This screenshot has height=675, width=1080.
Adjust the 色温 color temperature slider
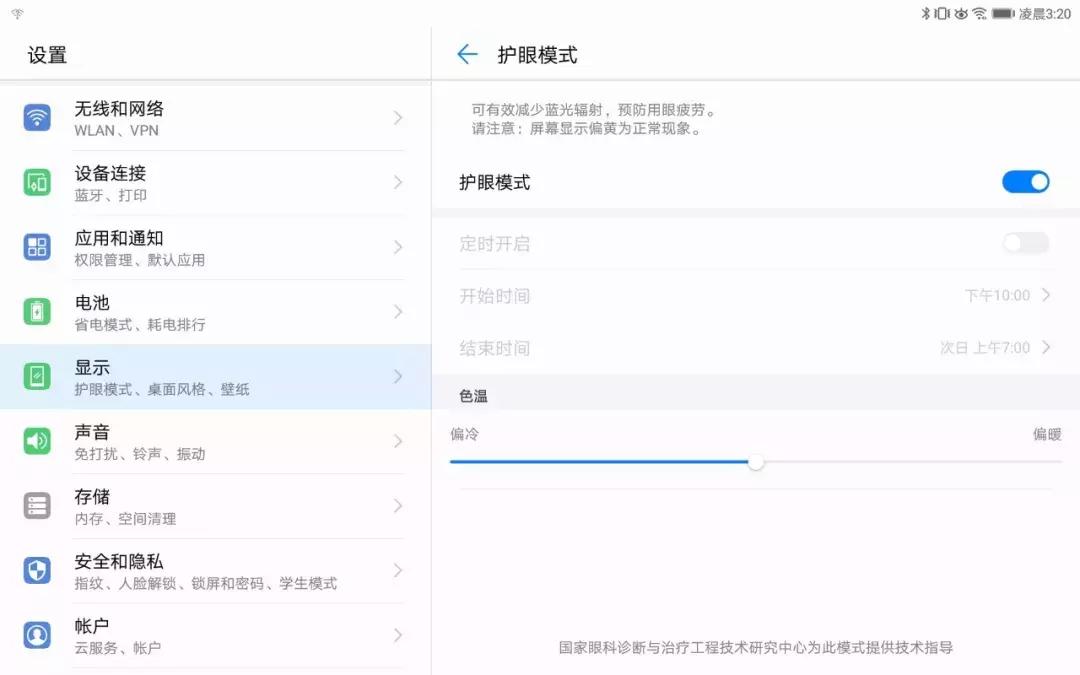coord(756,463)
